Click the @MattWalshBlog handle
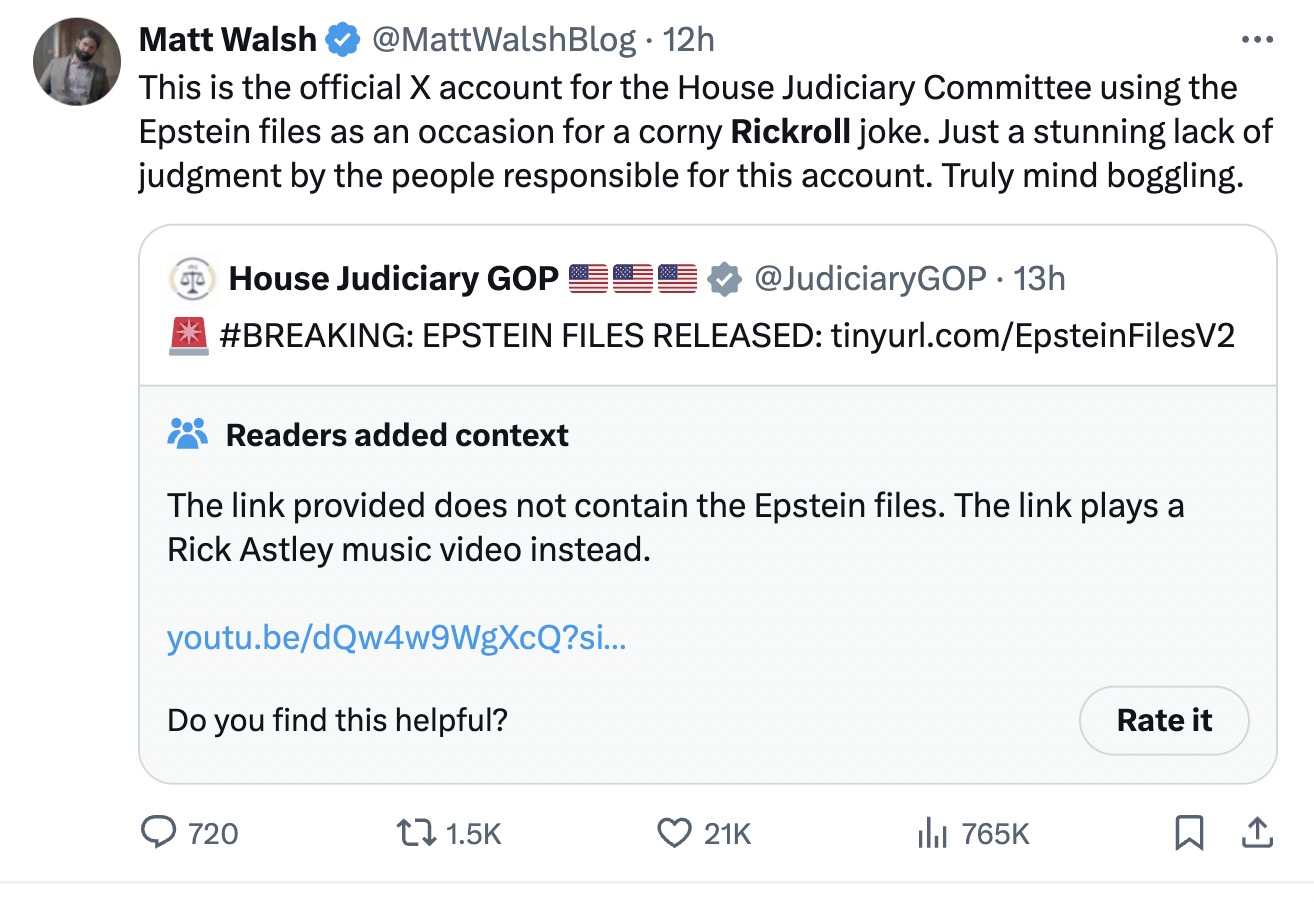 coord(503,40)
